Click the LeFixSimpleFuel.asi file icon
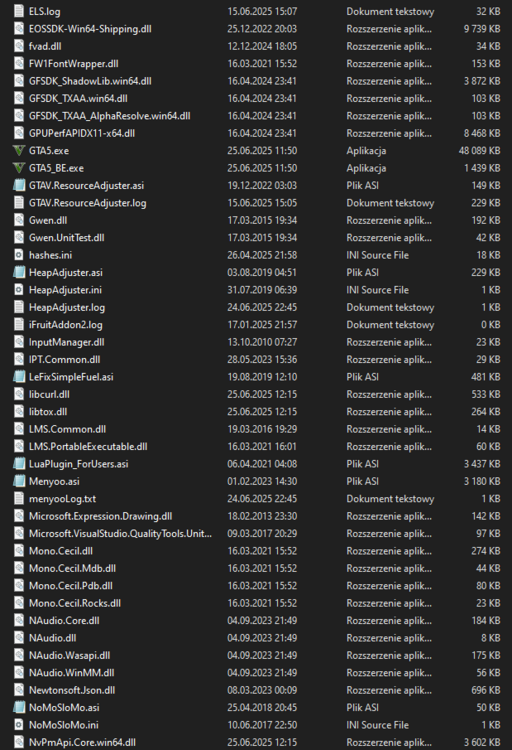Screen dimensions: 512x750 click(x=19, y=377)
